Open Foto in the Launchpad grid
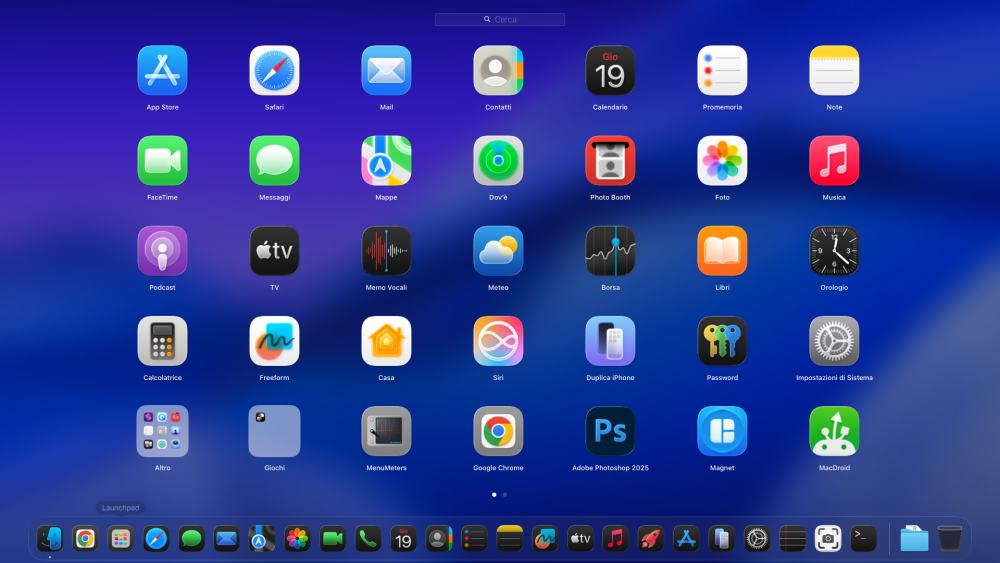 (x=722, y=161)
